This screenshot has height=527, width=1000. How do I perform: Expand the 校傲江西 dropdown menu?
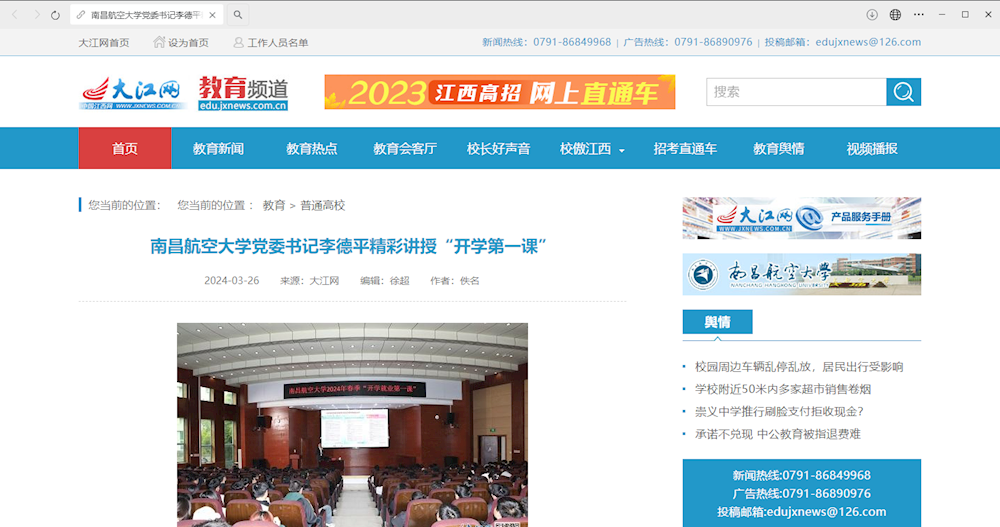click(592, 149)
